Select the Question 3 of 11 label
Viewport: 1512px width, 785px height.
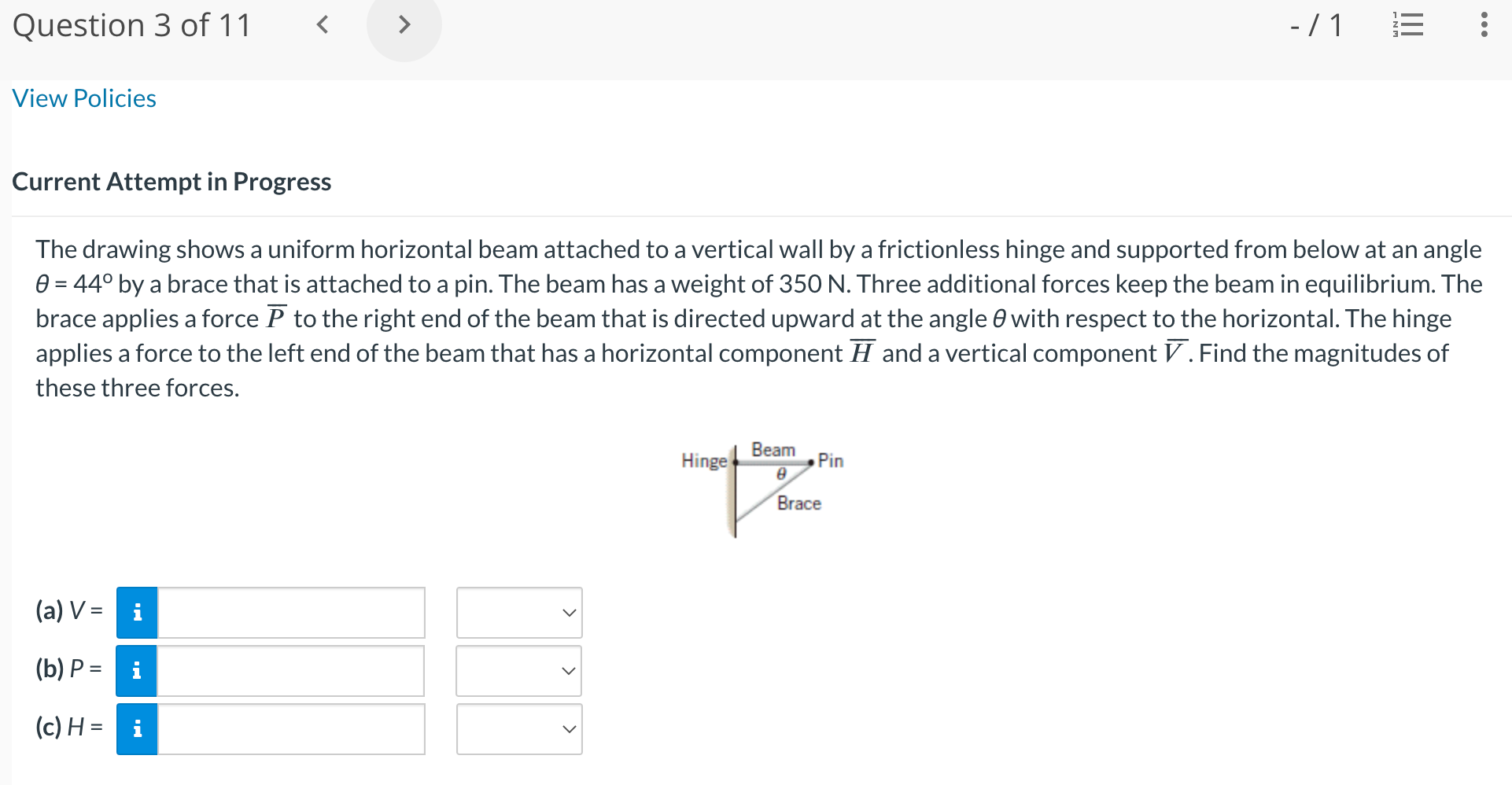pos(131,25)
